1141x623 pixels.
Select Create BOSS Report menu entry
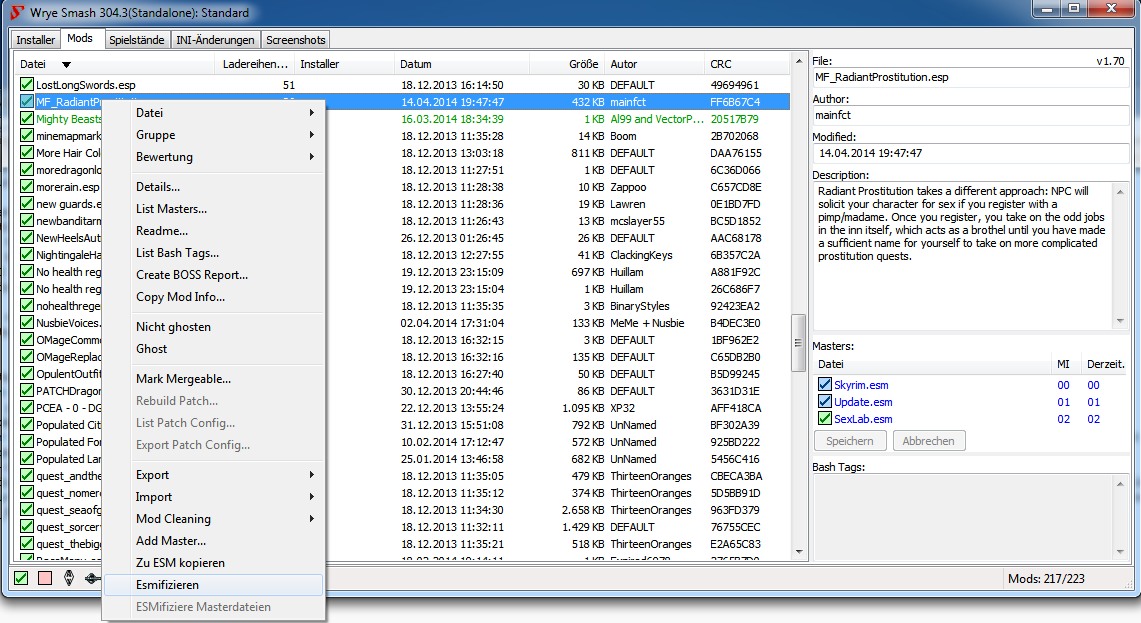pos(192,275)
